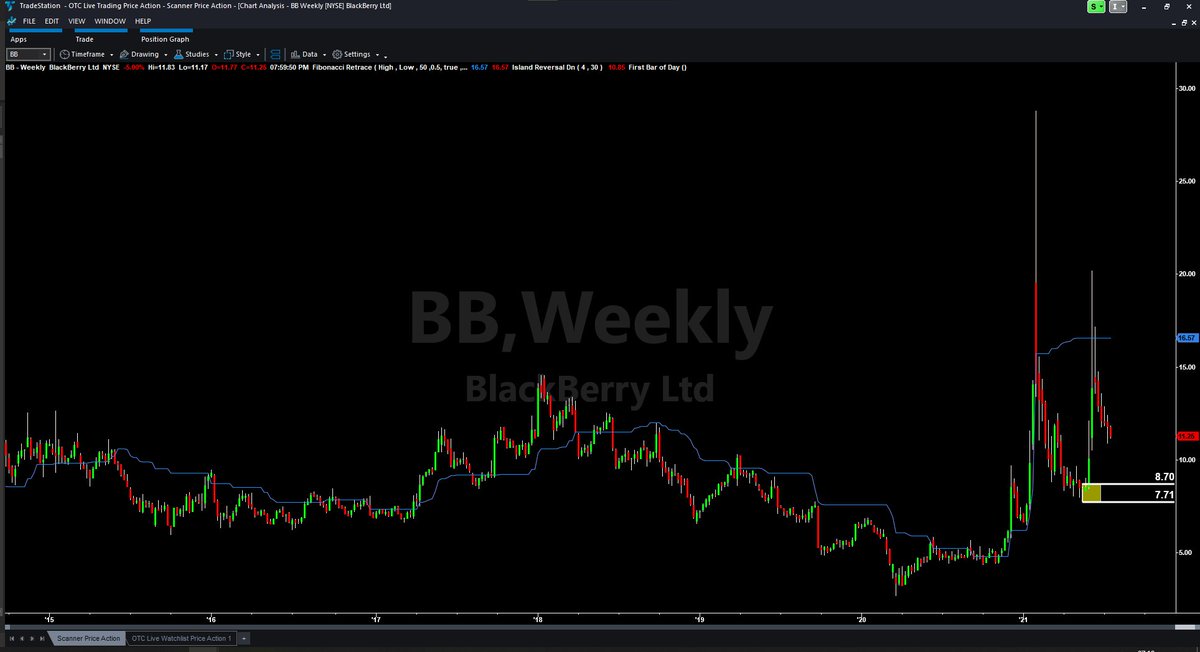
Task: Click the Studies label in toolbar
Action: pos(196,54)
